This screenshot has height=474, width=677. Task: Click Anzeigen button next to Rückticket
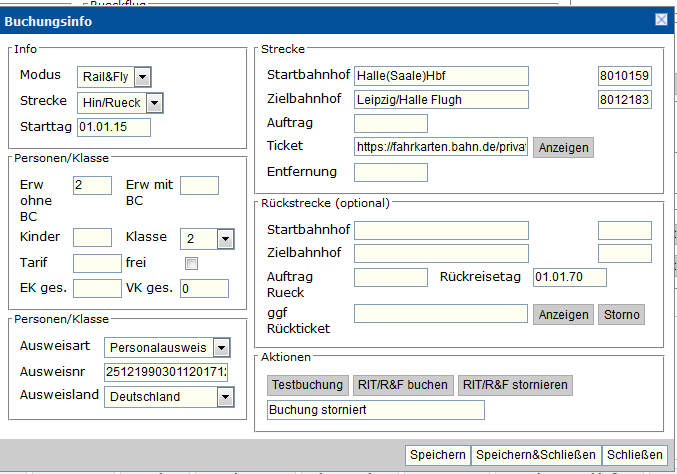click(x=563, y=314)
